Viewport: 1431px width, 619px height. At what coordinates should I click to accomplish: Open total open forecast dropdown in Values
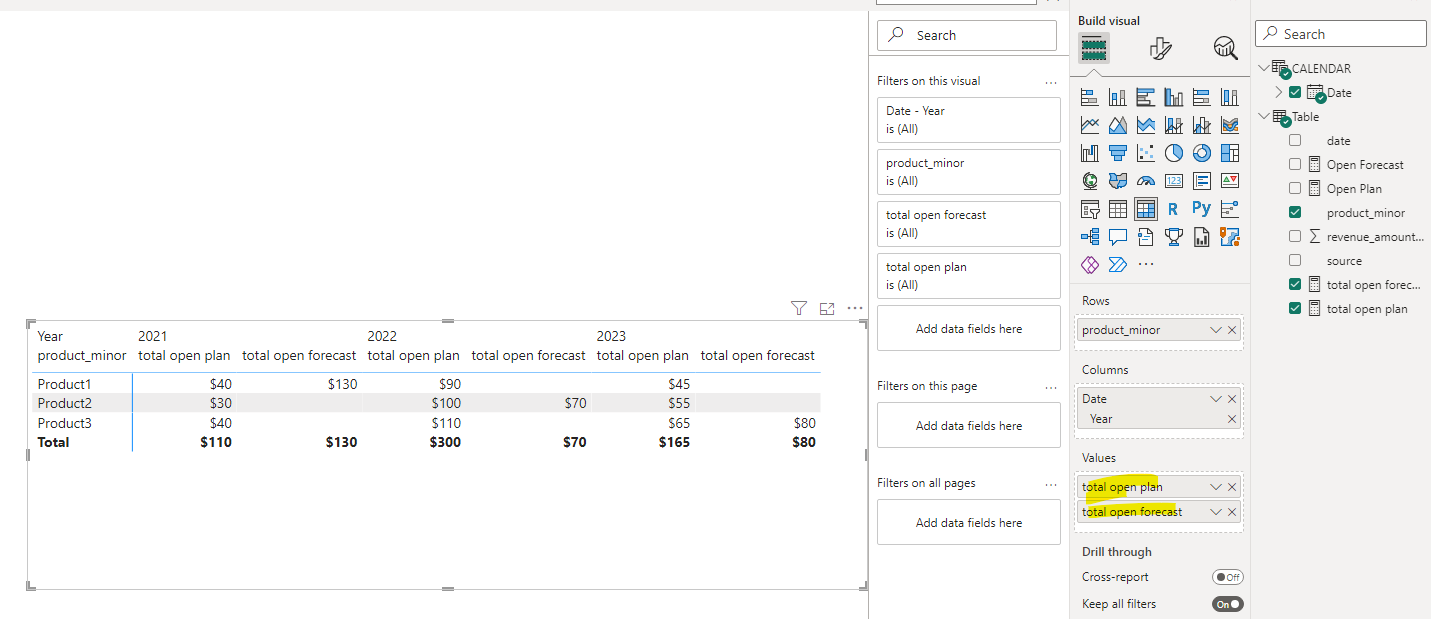pyautogui.click(x=1216, y=512)
